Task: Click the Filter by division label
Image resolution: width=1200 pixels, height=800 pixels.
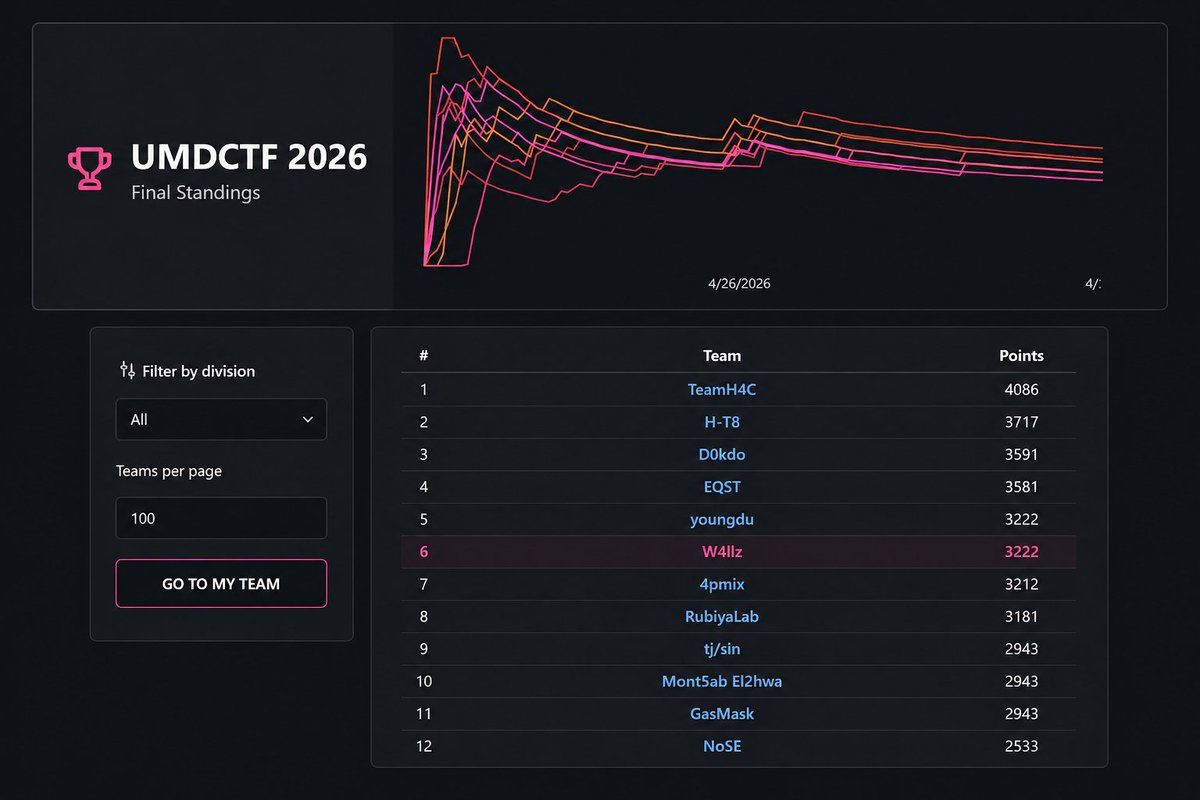Action: coord(198,371)
